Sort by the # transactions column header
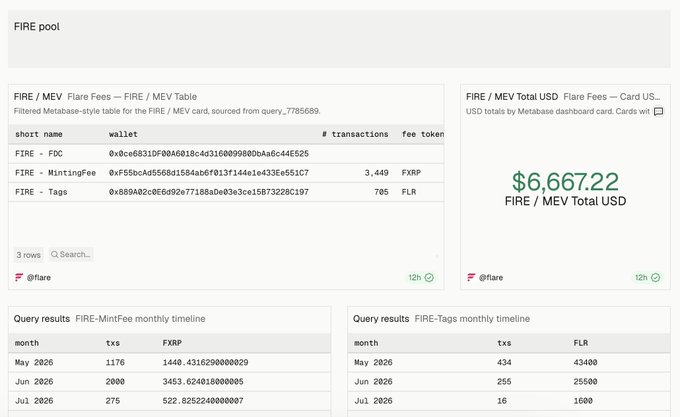The height and width of the screenshot is (417, 680). tap(355, 134)
